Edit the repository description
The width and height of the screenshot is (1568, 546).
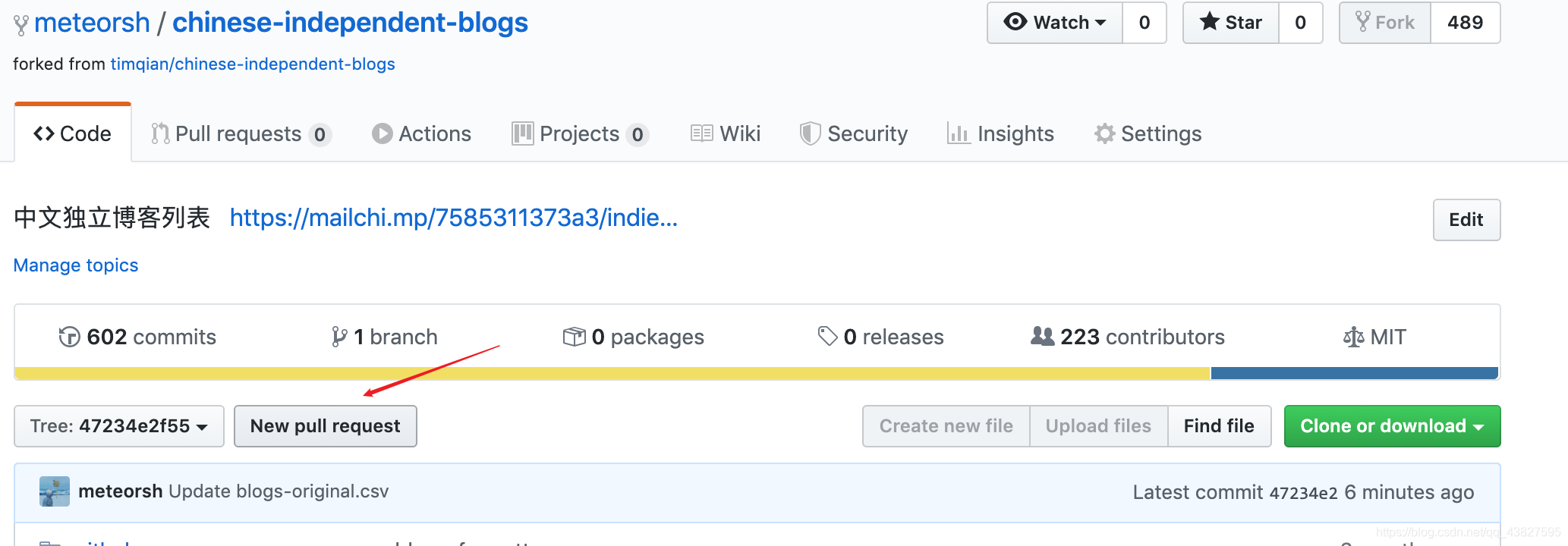[x=1466, y=220]
